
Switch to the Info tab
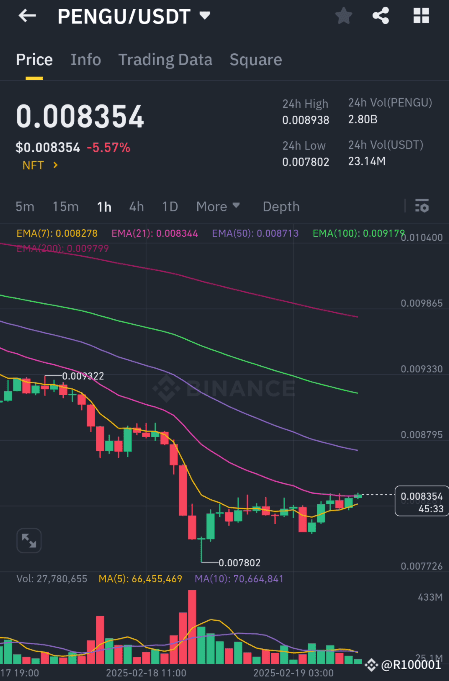click(x=86, y=60)
